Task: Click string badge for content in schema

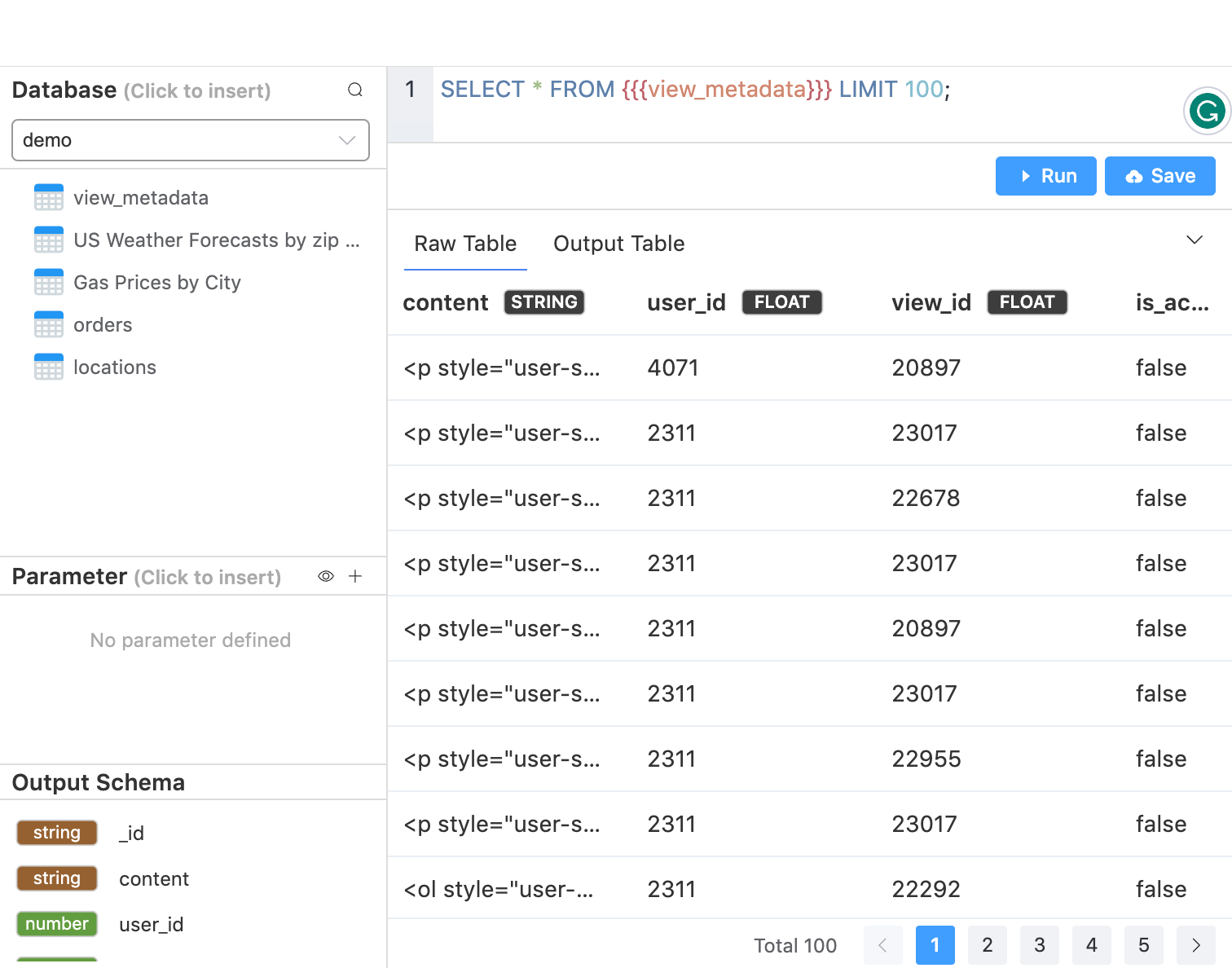Action: [x=57, y=878]
